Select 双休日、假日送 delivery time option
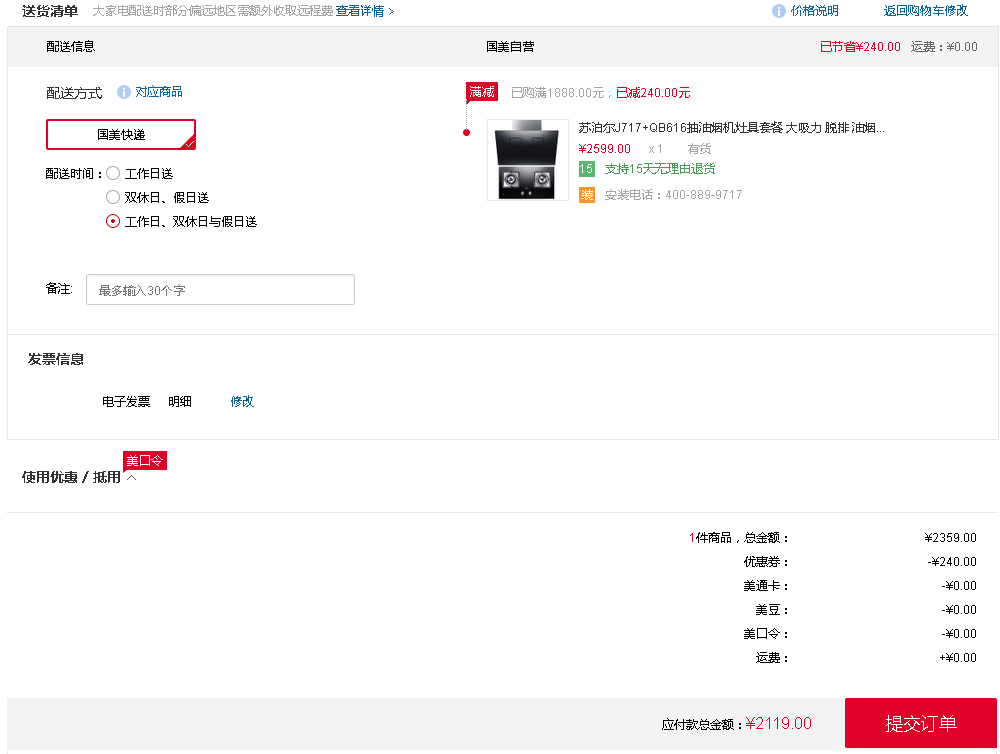 [x=113, y=197]
